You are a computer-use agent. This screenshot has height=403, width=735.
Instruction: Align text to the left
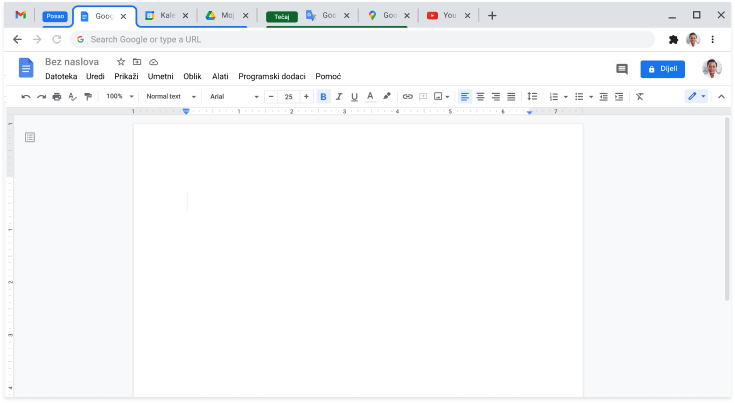click(465, 97)
